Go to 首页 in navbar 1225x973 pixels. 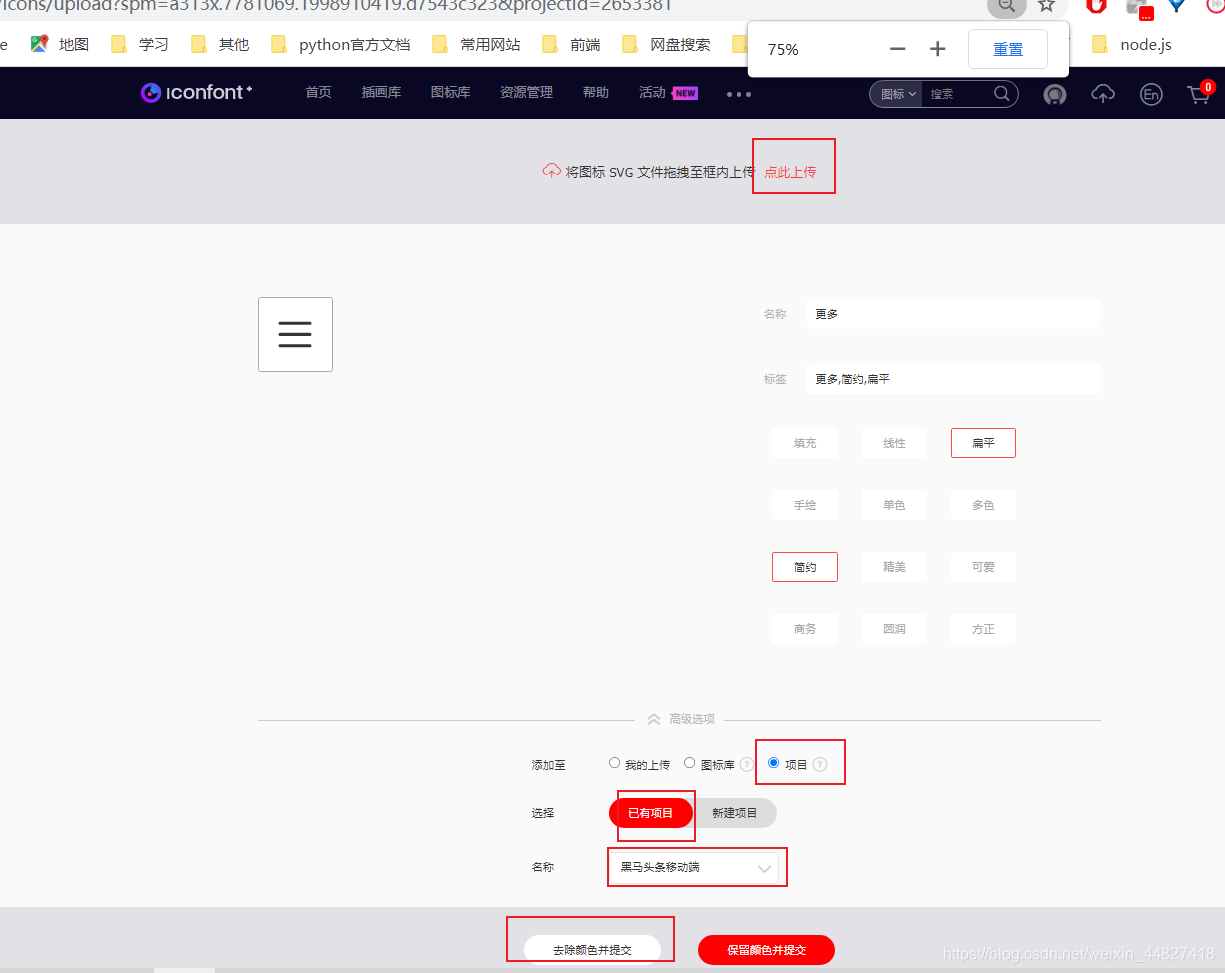tap(318, 93)
